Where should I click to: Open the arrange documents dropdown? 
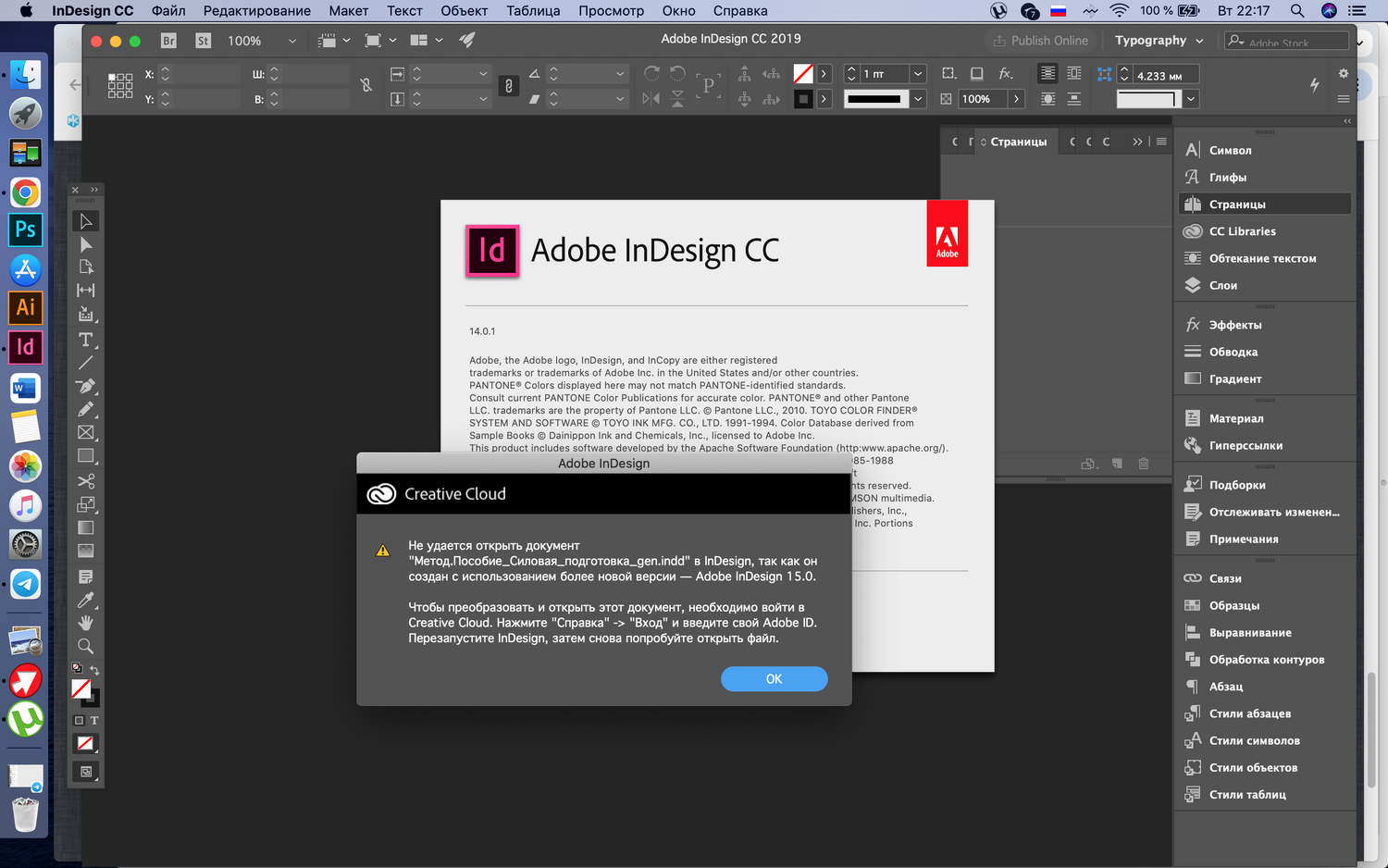pos(427,41)
